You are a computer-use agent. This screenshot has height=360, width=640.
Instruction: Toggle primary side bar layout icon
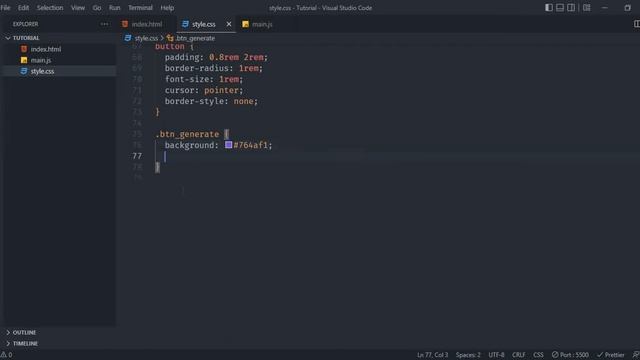pos(549,8)
